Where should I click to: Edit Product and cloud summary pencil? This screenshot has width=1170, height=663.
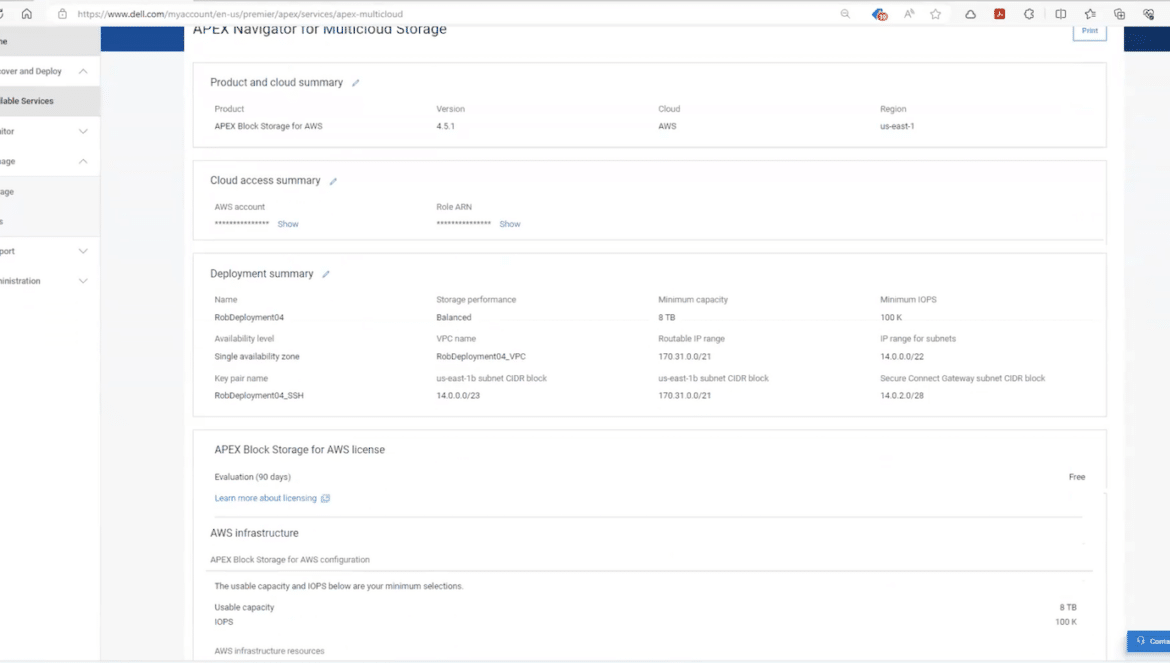click(356, 83)
